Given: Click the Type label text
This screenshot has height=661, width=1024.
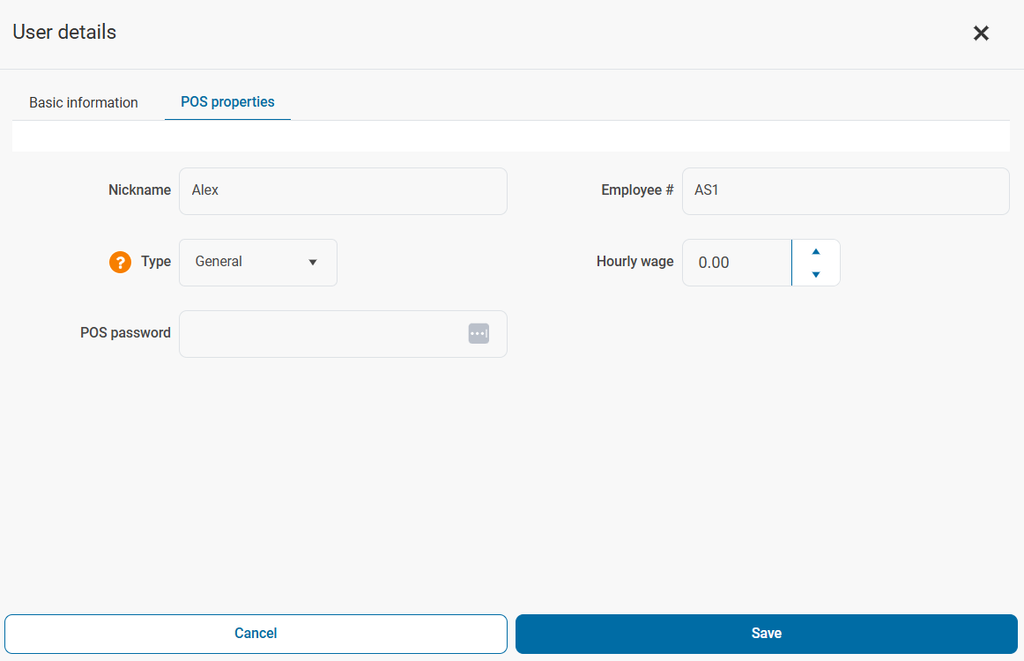Looking at the screenshot, I should (156, 262).
